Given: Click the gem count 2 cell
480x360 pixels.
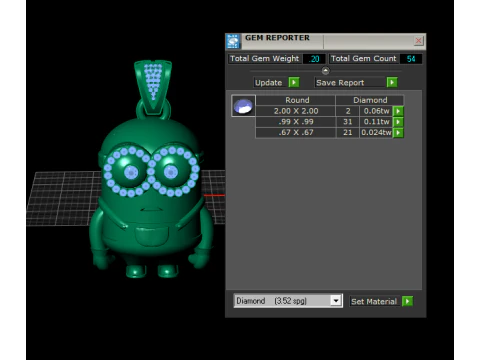Looking at the screenshot, I should (348, 111).
